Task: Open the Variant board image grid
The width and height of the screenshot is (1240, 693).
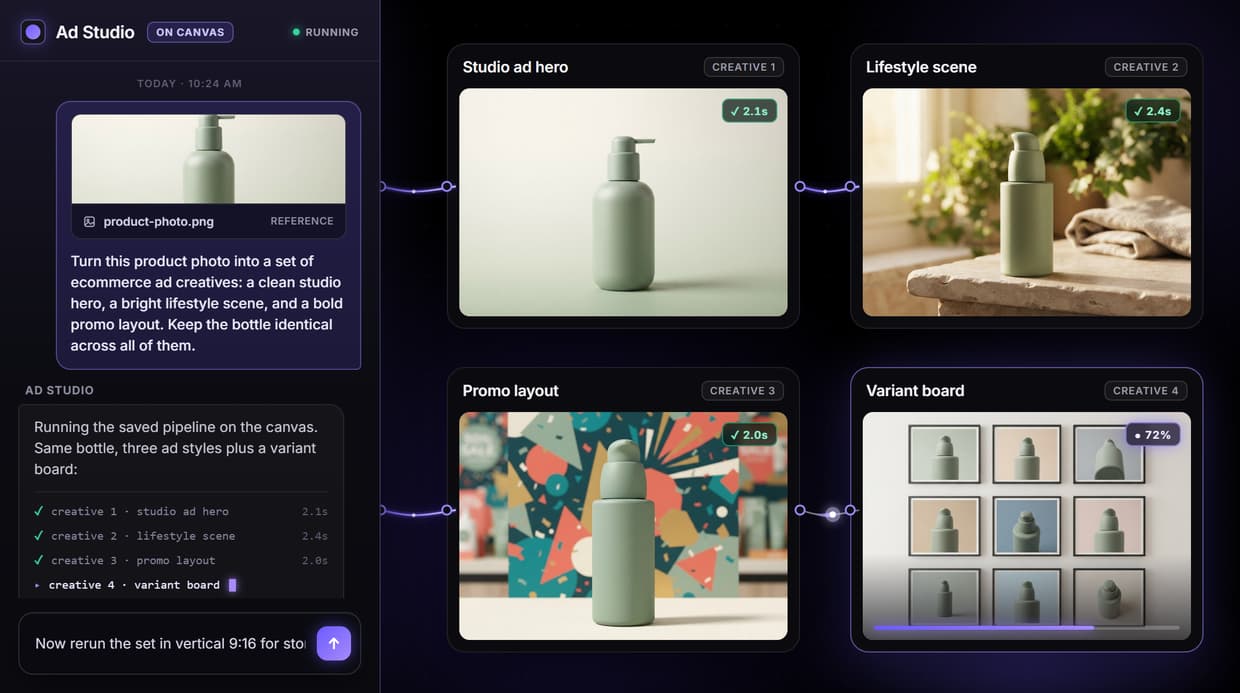Action: coord(1027,526)
